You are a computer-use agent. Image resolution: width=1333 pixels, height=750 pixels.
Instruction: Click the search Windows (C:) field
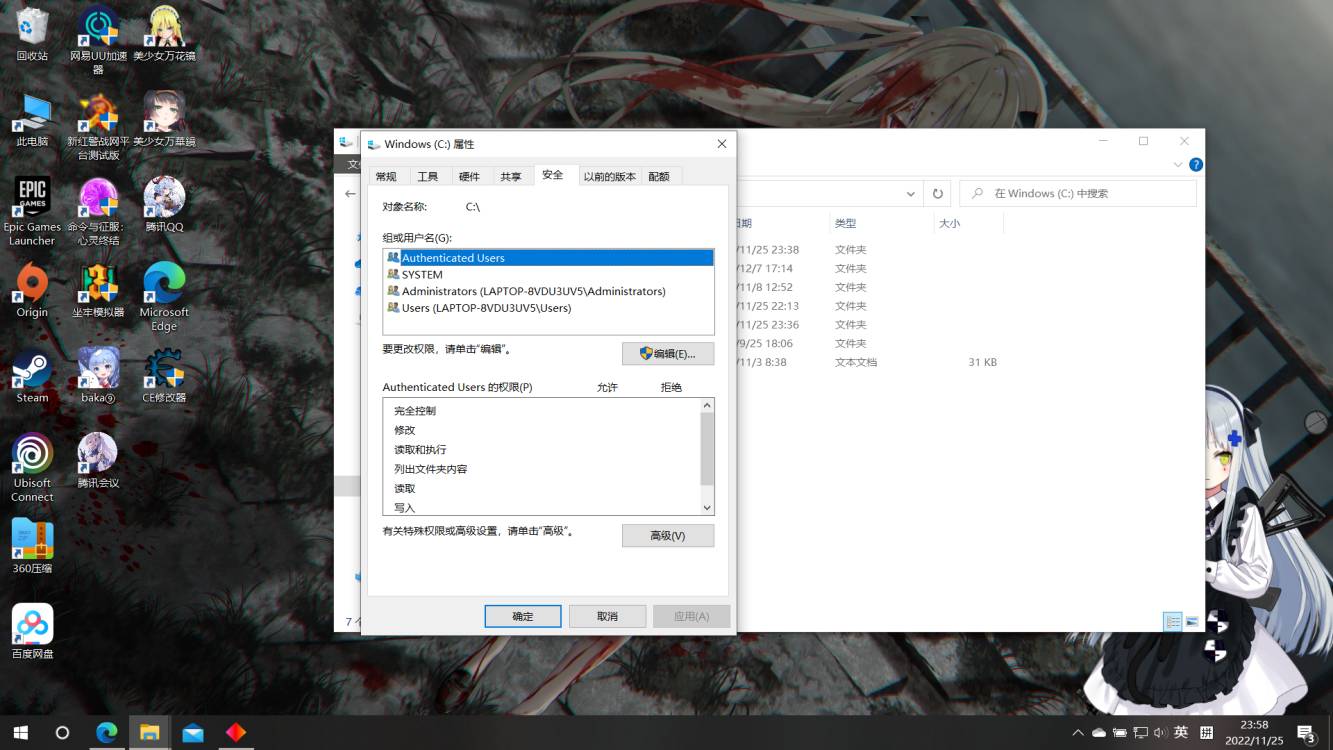pyautogui.click(x=1078, y=194)
